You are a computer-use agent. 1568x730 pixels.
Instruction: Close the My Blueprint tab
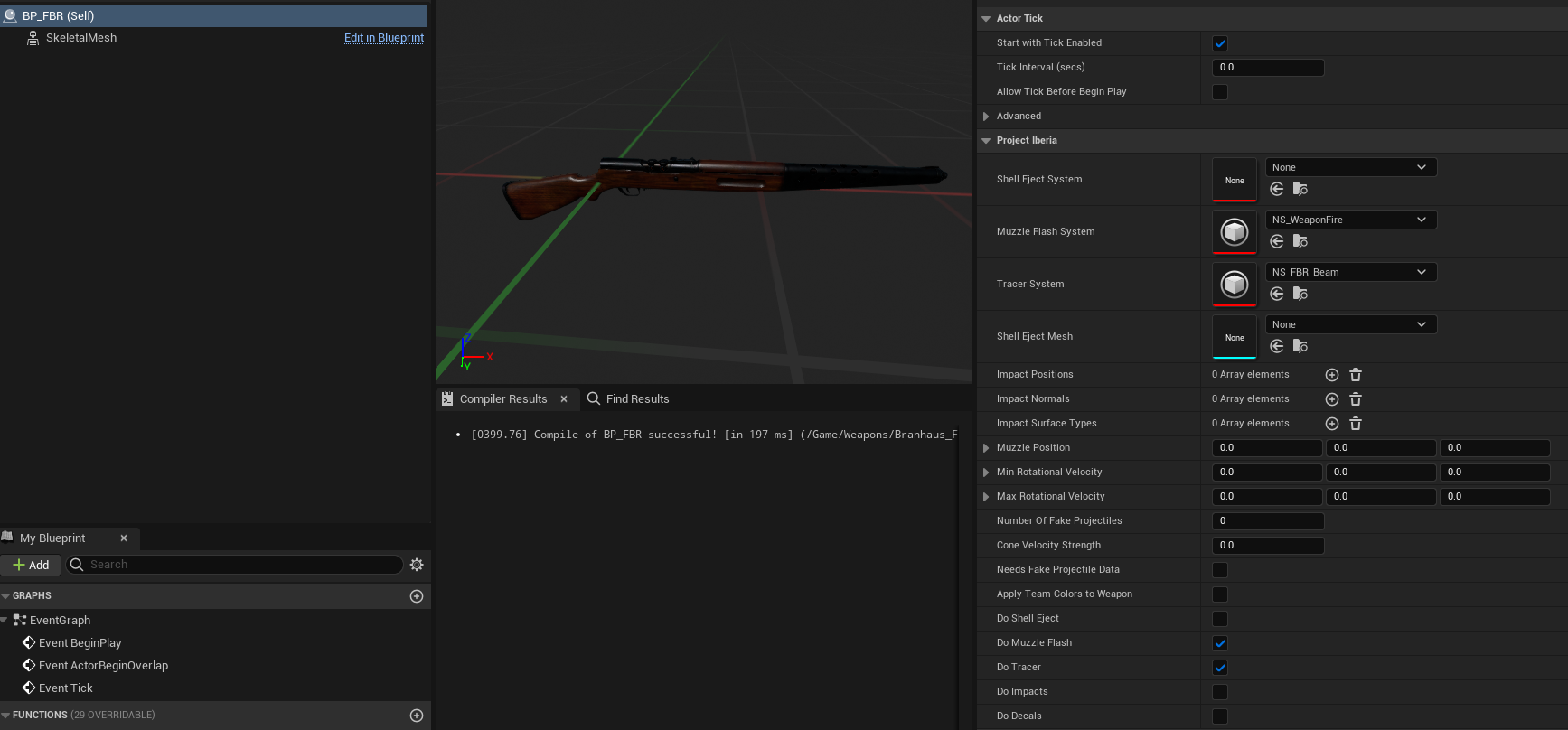coord(124,538)
